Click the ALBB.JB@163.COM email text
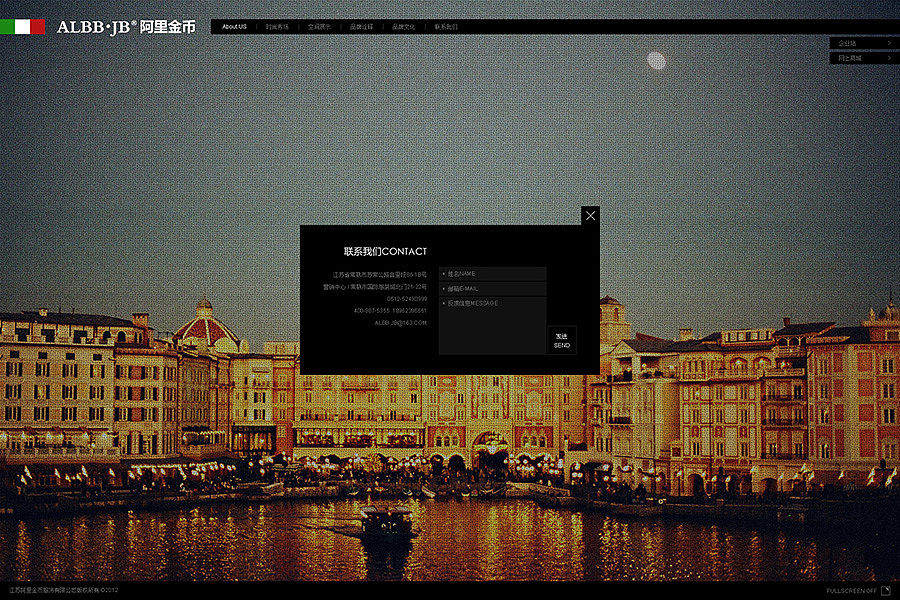Viewport: 900px width, 600px height. (x=401, y=323)
